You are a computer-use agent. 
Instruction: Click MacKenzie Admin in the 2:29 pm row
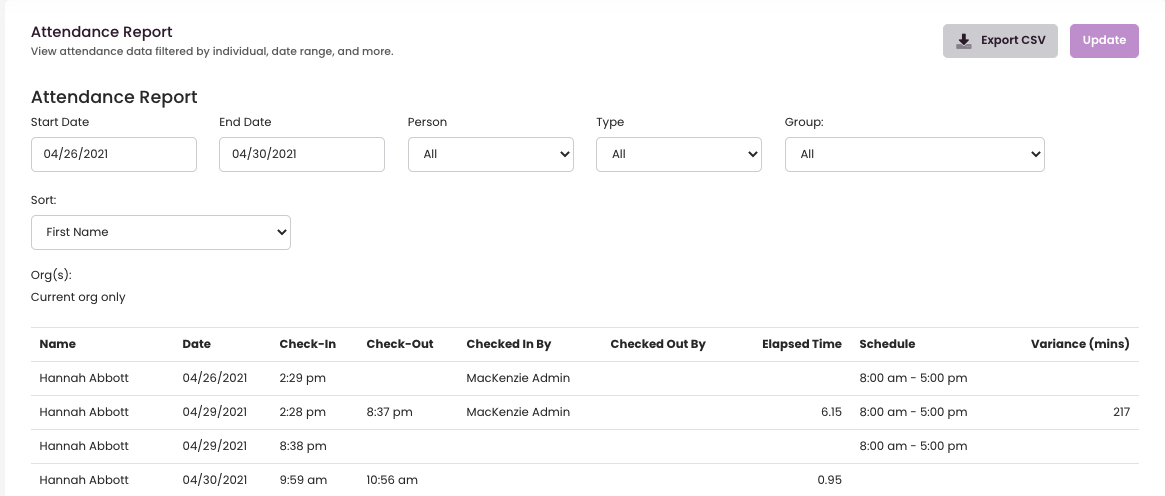pos(518,378)
